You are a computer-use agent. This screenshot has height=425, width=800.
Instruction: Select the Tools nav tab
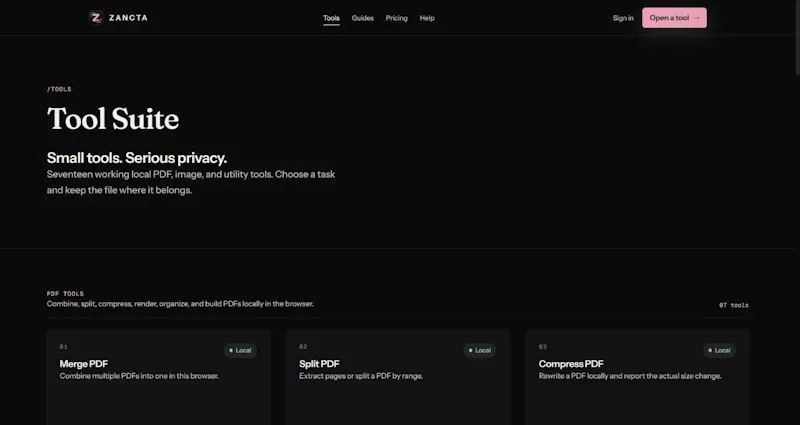coord(331,18)
